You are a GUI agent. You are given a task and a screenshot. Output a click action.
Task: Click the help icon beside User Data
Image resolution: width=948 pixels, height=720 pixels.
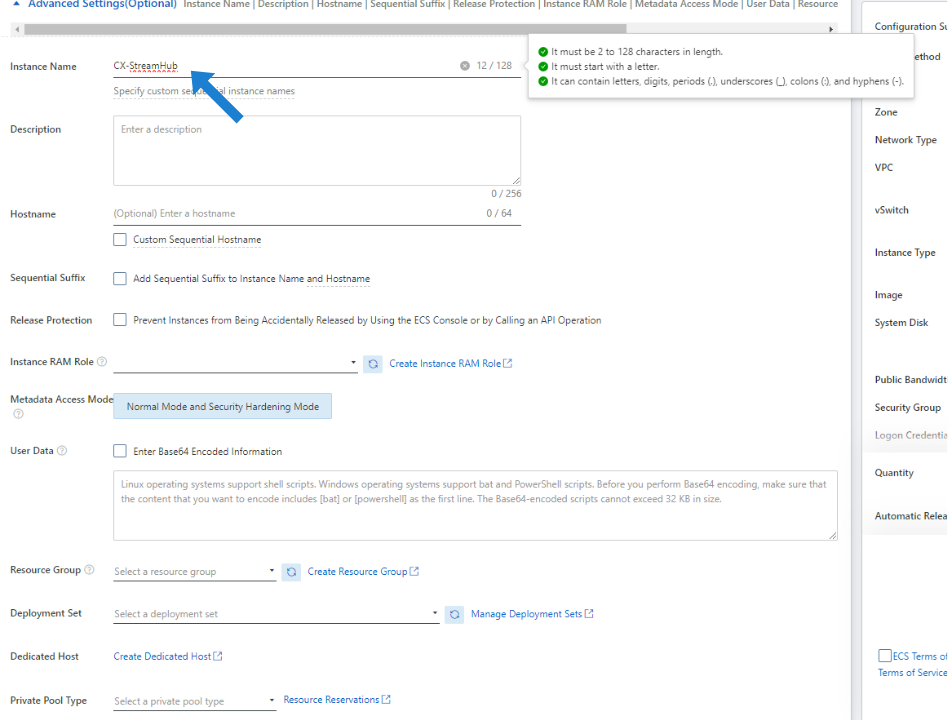point(62,451)
